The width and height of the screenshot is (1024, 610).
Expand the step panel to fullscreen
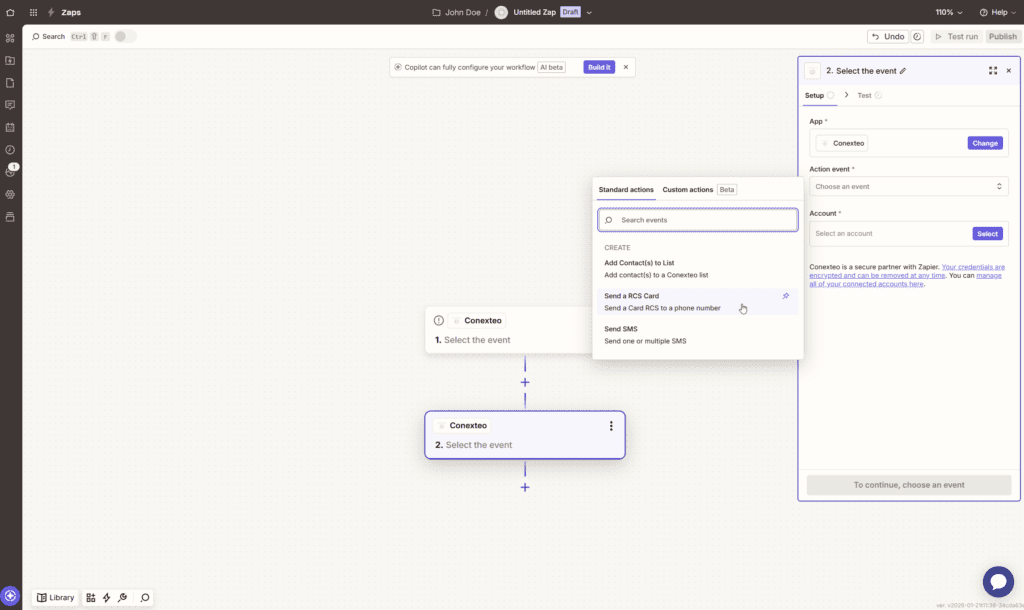(993, 71)
